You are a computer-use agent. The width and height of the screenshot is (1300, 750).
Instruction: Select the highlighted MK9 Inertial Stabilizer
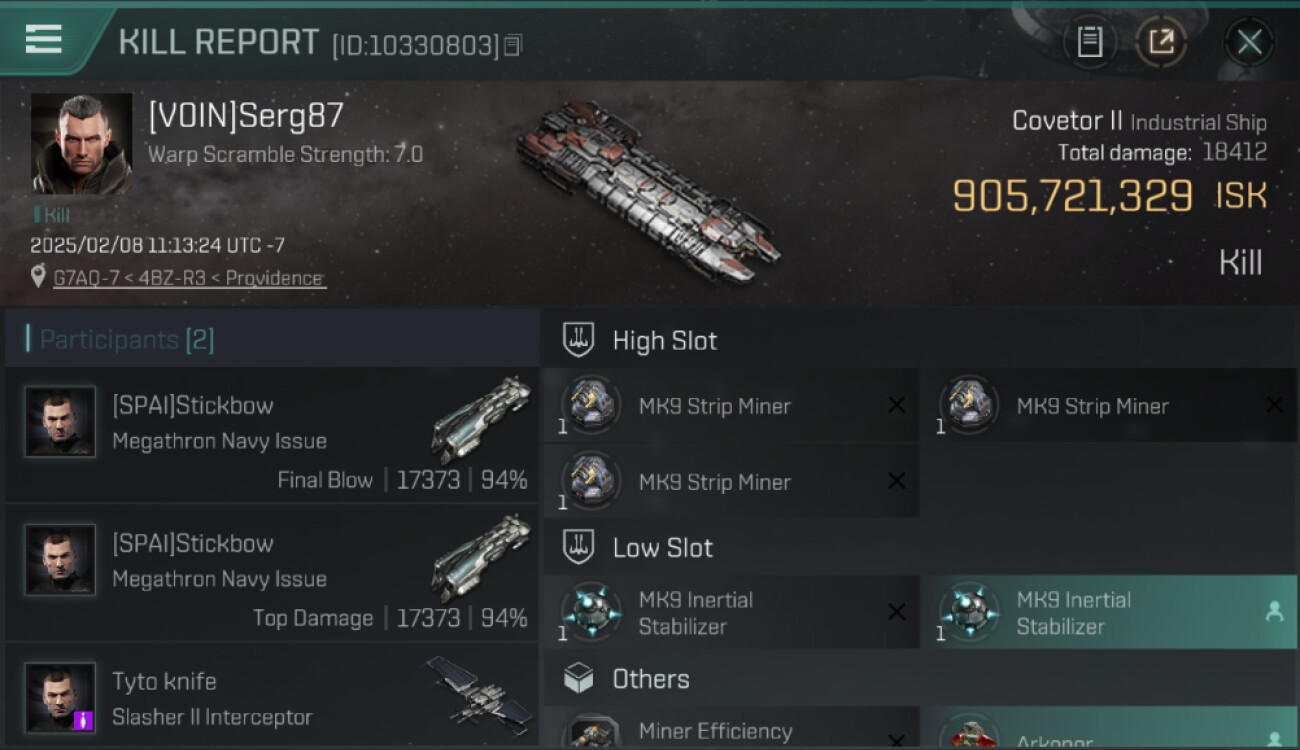click(1108, 613)
